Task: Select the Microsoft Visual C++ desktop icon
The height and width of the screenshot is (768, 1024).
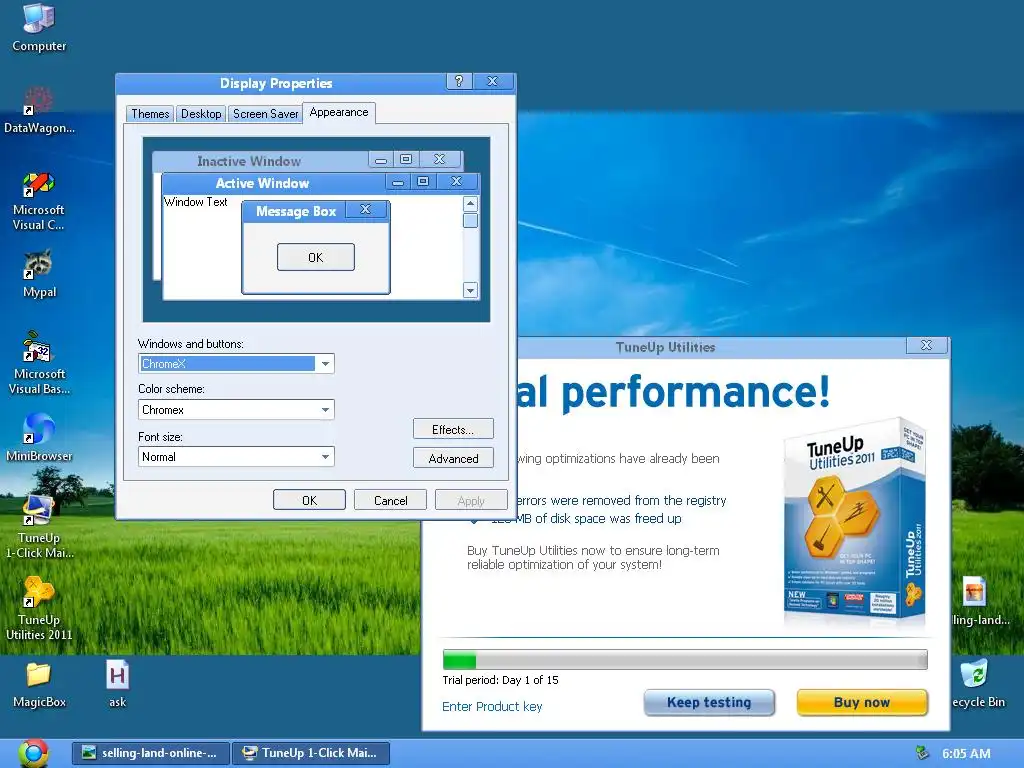Action: [39, 200]
